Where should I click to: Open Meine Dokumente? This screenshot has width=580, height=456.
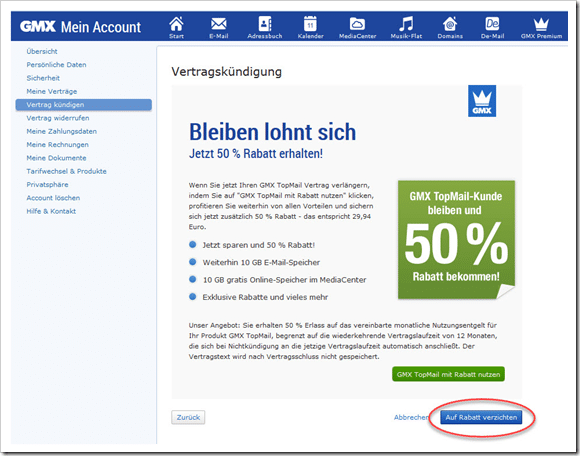click(56, 158)
